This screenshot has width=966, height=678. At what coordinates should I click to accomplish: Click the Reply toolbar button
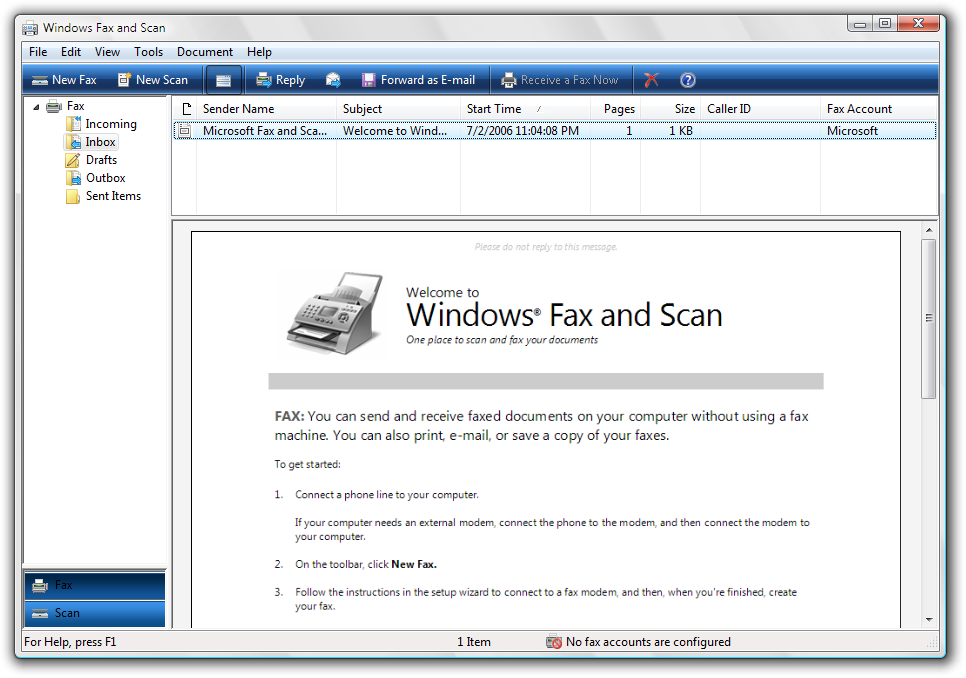coord(281,80)
